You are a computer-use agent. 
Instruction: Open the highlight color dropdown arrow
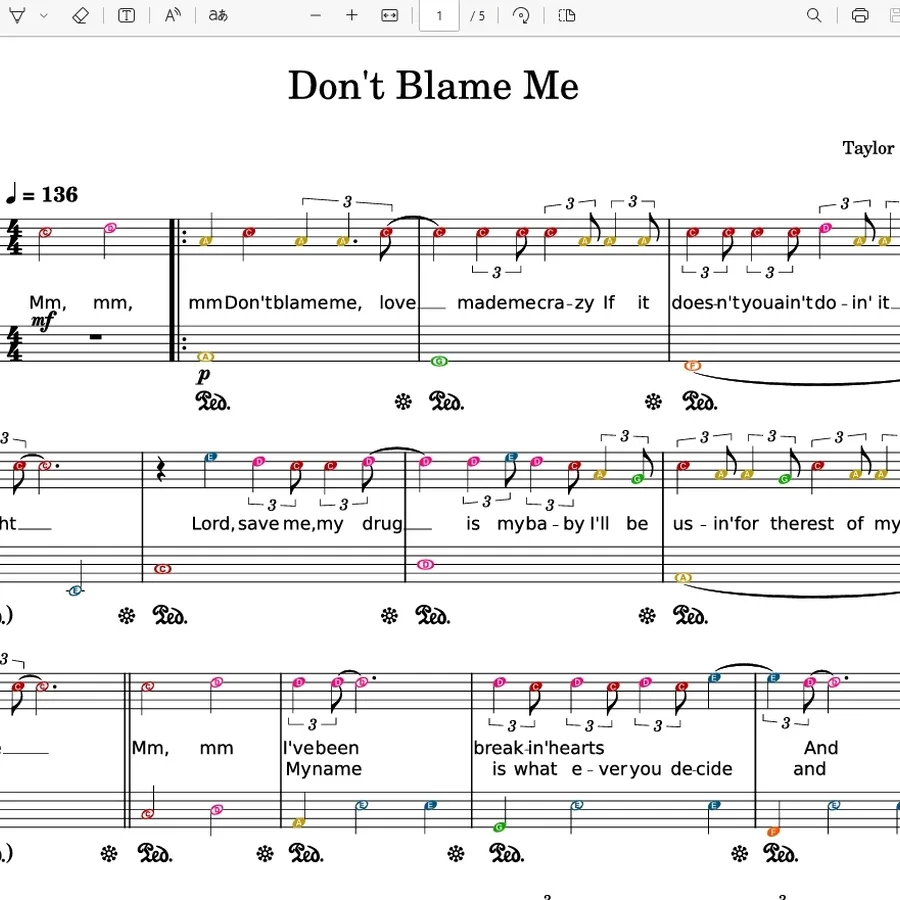point(44,15)
